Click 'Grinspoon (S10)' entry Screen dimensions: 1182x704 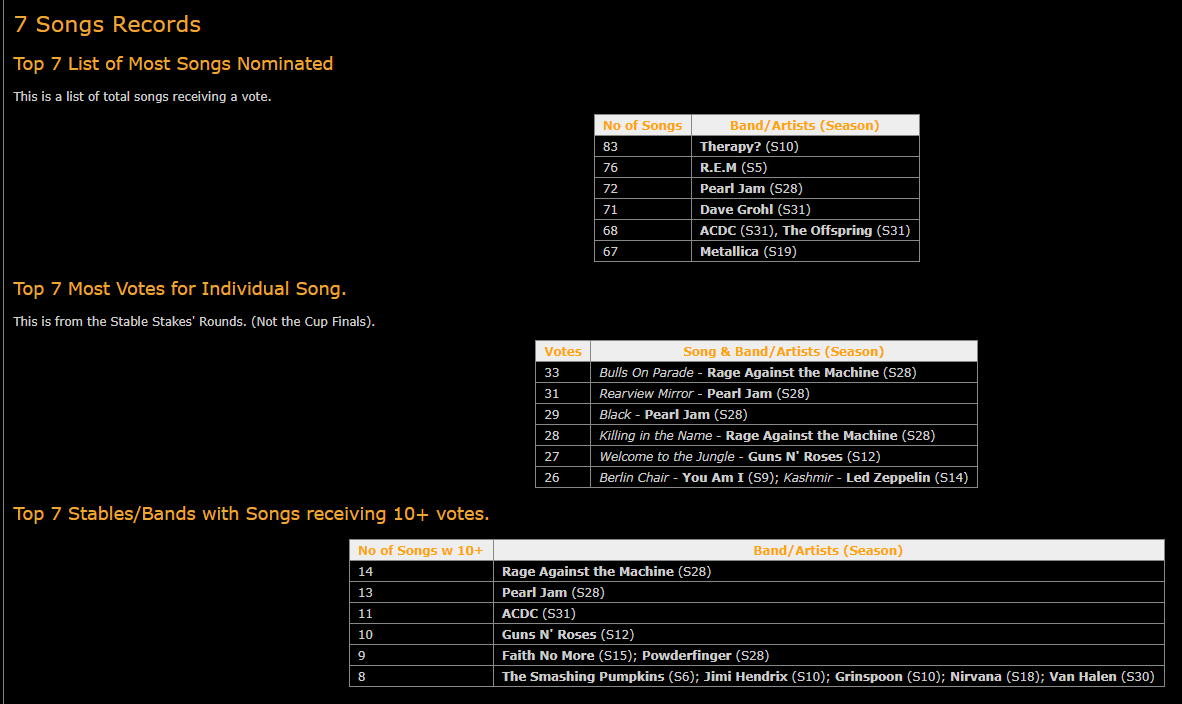[890, 677]
